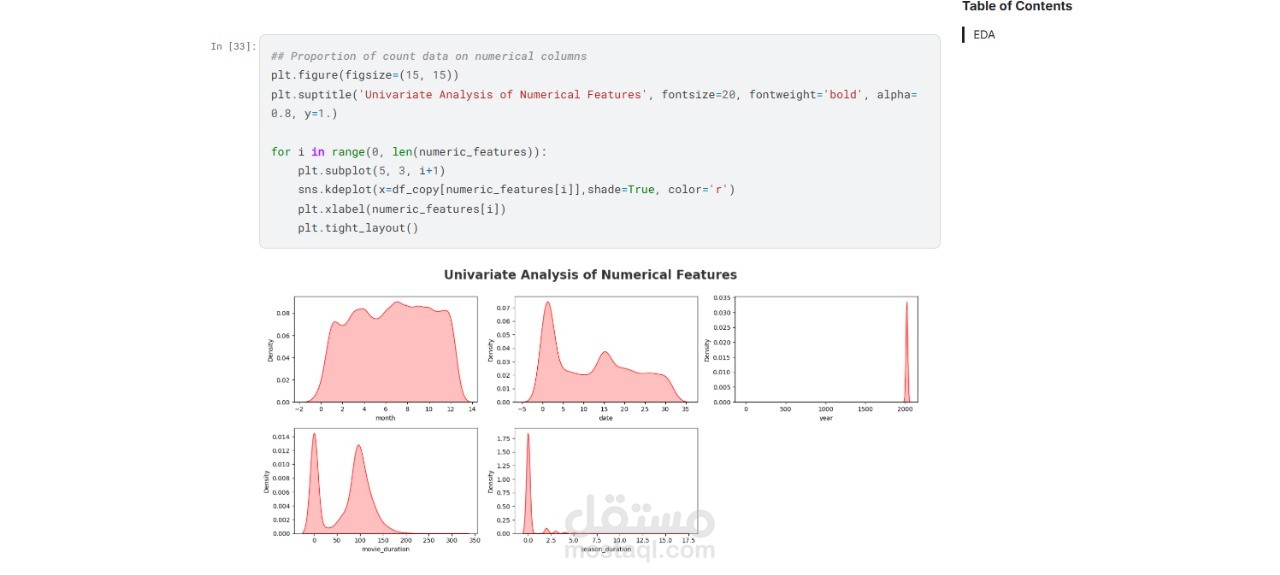Click the plt.xlabel code line

click(401, 209)
